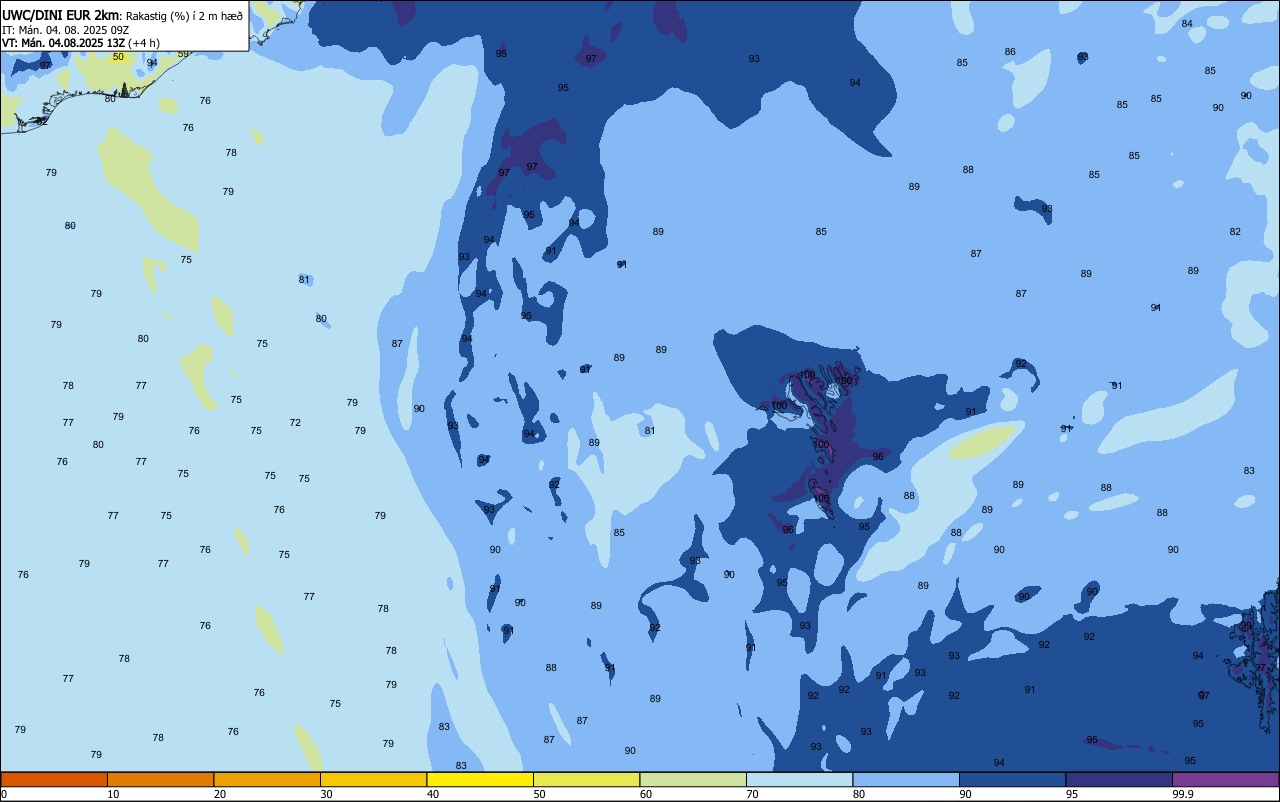Viewport: 1280px width, 802px height.
Task: Click the '95' legend tick label below colorbar
Action: pyautogui.click(x=1072, y=794)
